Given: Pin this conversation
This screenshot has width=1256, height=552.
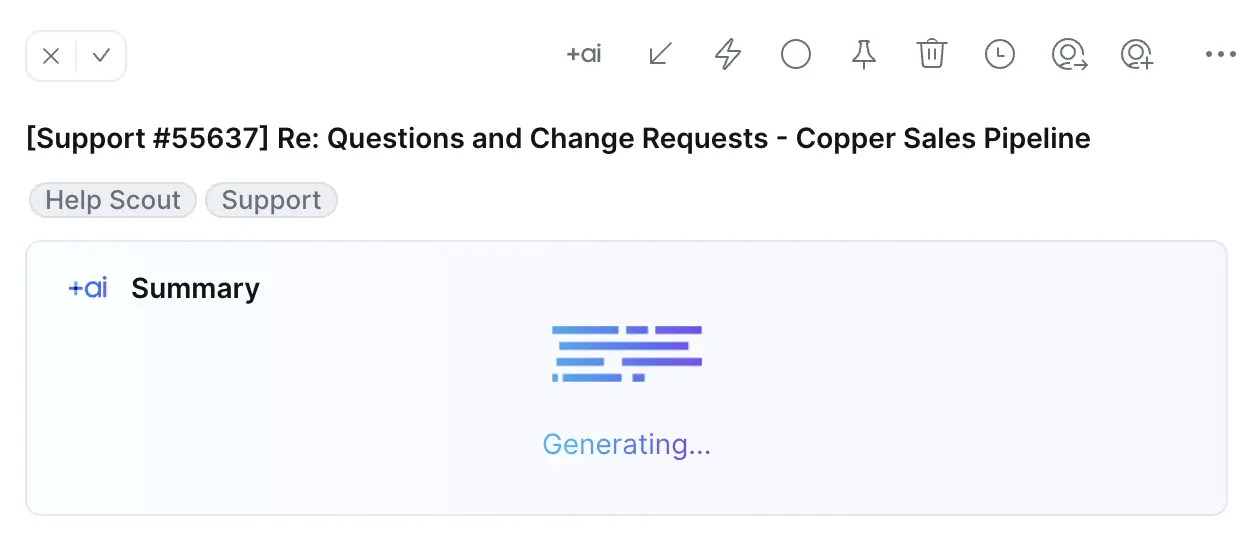Looking at the screenshot, I should (x=864, y=54).
